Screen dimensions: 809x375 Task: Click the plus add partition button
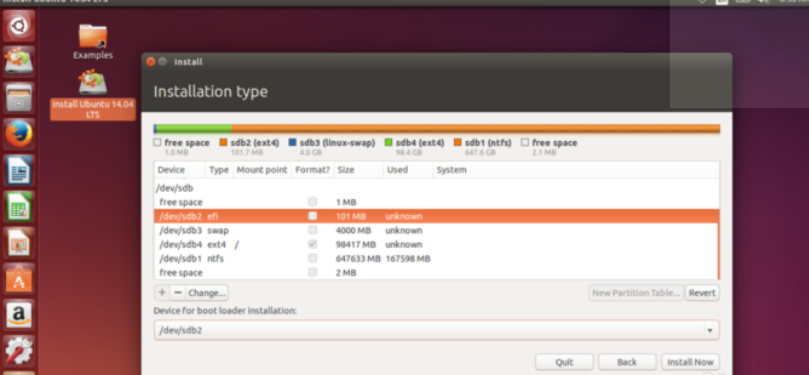pos(162,292)
